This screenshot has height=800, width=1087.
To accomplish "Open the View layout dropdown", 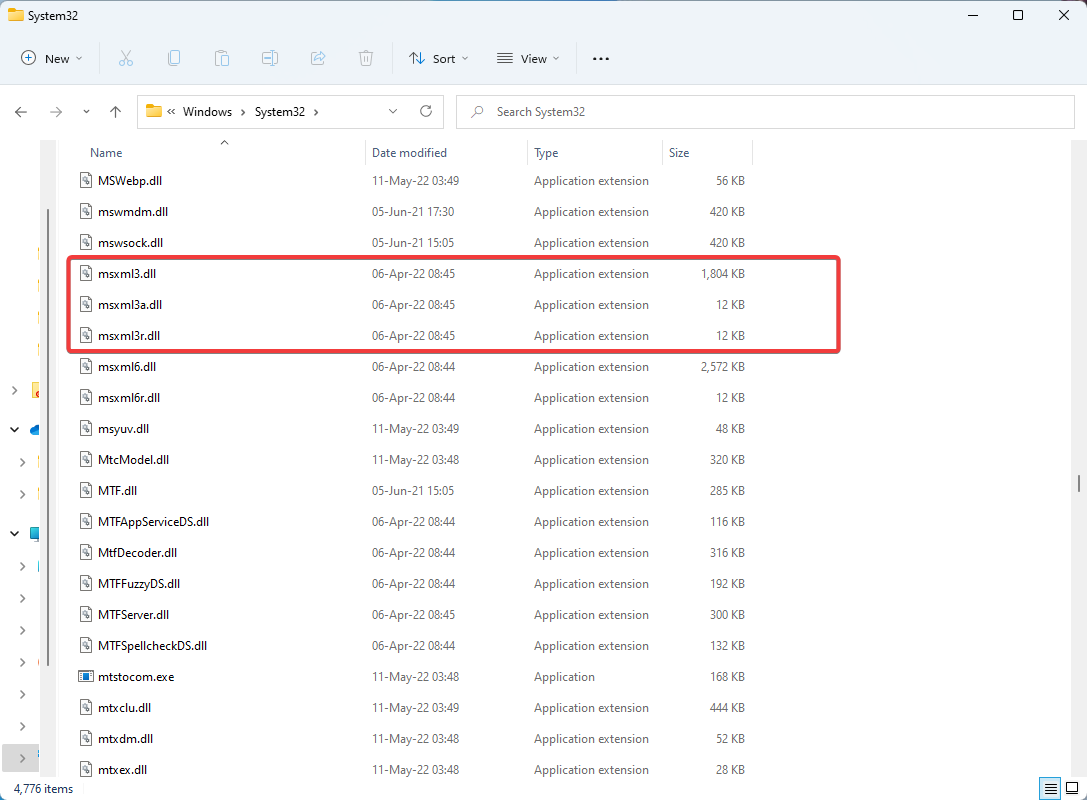I will (528, 59).
